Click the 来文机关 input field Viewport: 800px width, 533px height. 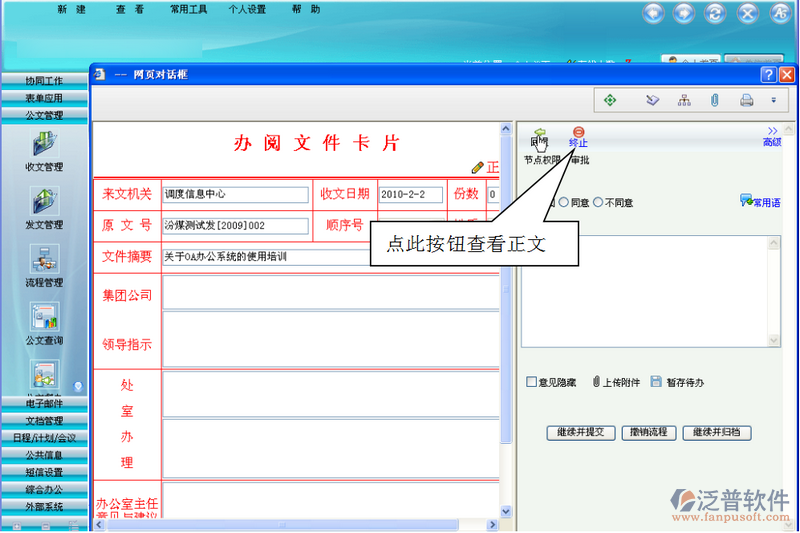pyautogui.click(x=235, y=194)
